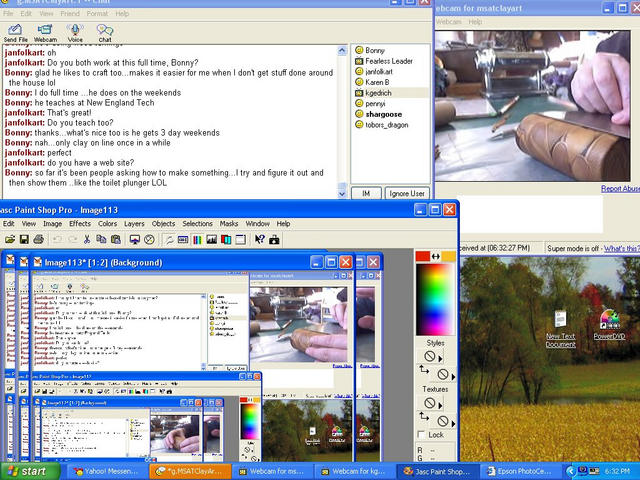The width and height of the screenshot is (640, 480).
Task: Toggle the Tool Palette icon
Action: [169, 239]
